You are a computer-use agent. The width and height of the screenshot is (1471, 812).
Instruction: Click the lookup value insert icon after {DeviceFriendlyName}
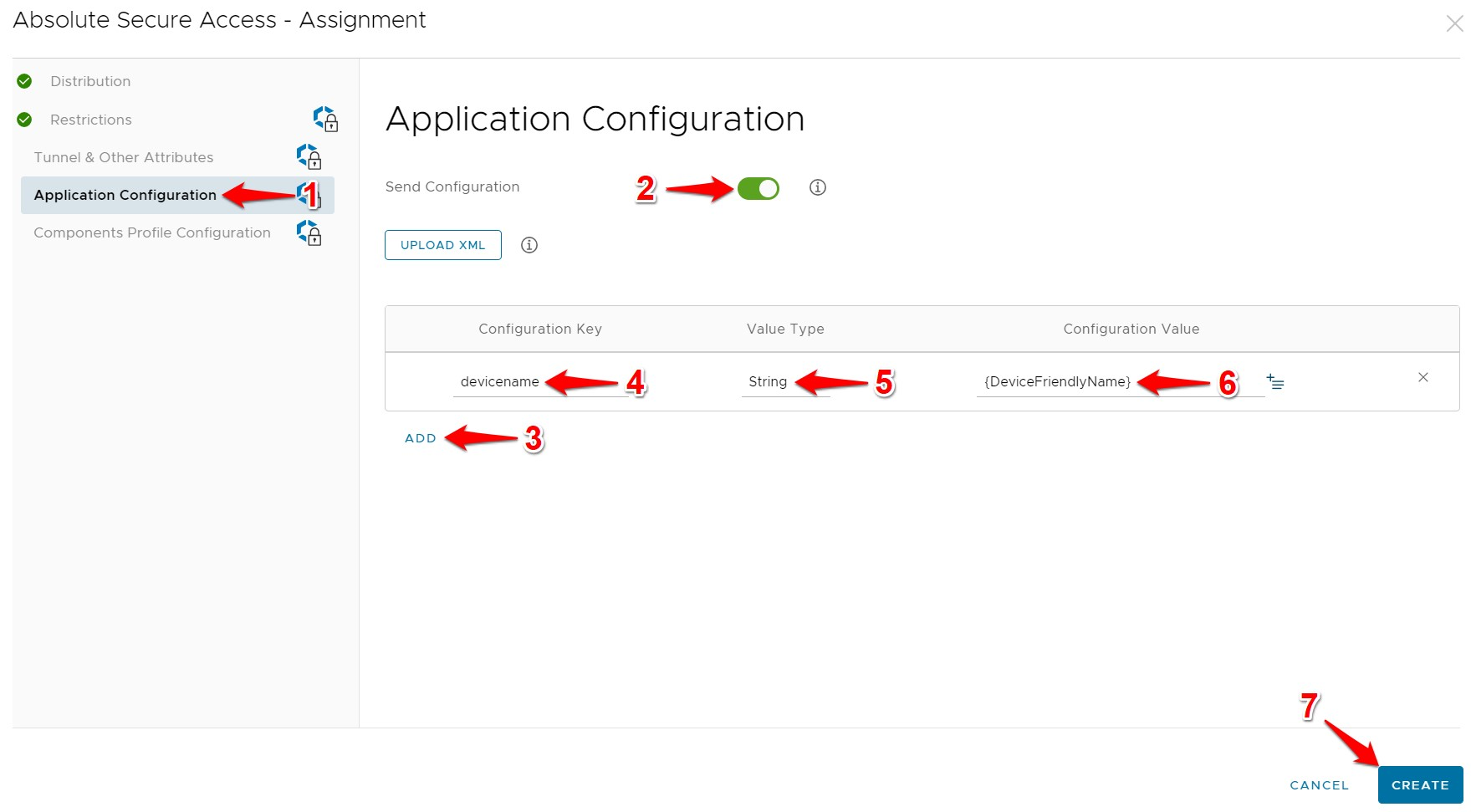point(1275,382)
